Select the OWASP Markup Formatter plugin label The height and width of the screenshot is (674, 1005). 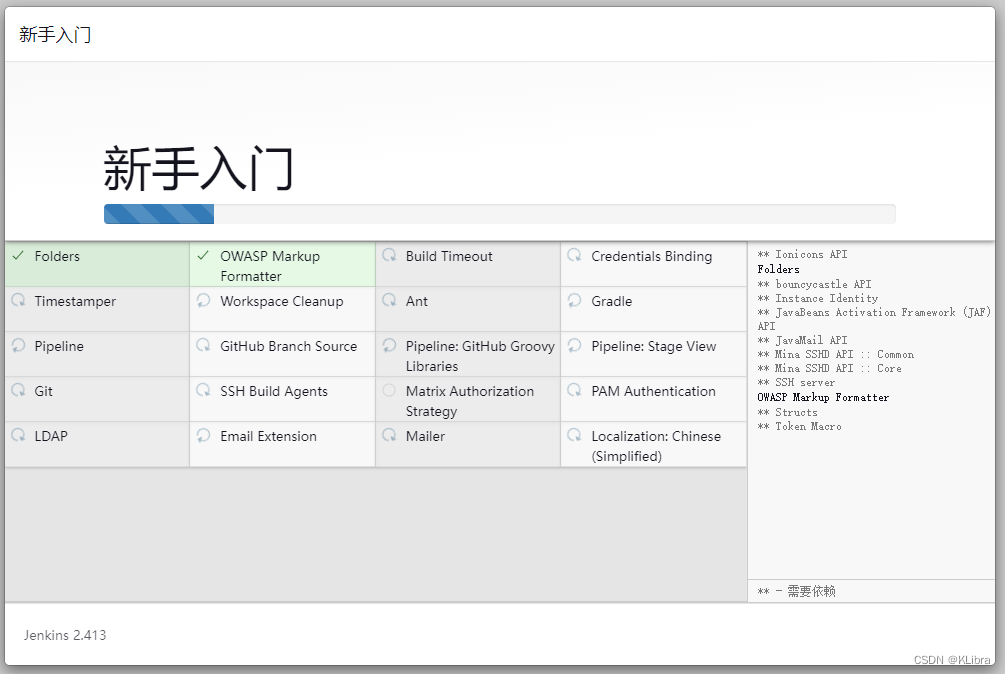(270, 266)
